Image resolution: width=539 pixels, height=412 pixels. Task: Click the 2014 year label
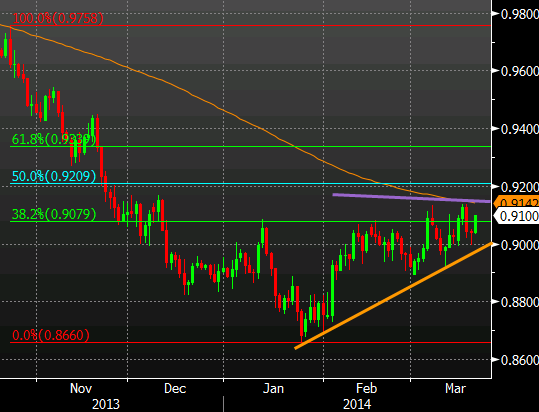pyautogui.click(x=357, y=404)
